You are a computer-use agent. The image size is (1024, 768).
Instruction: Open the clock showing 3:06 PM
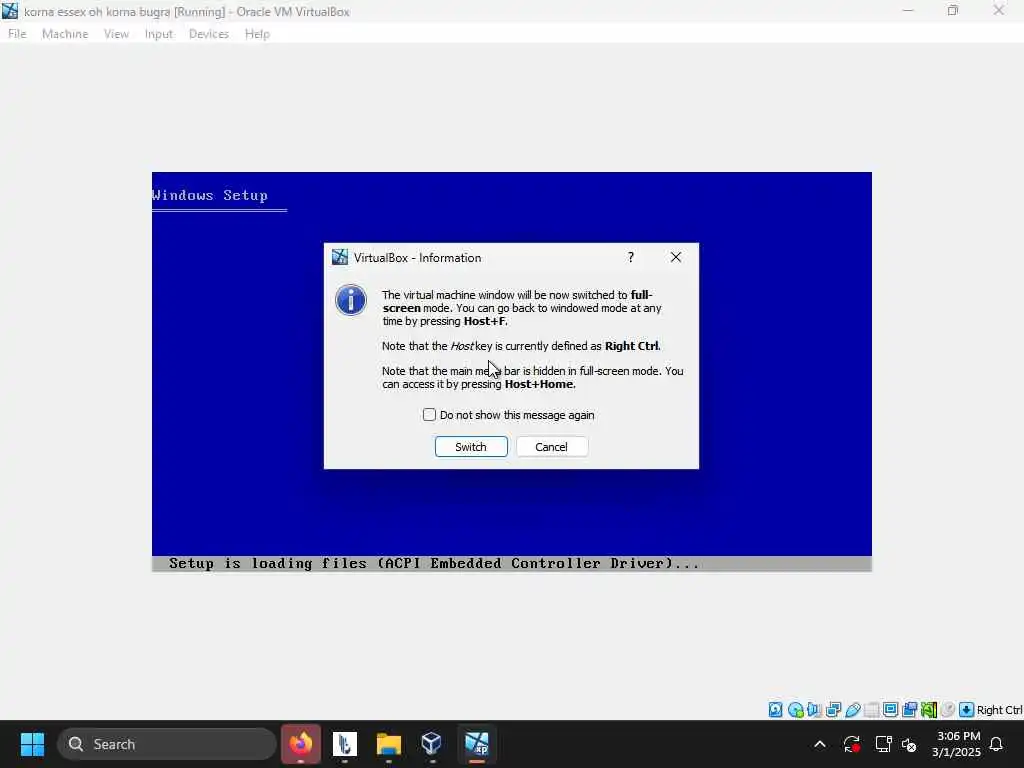pyautogui.click(x=957, y=744)
